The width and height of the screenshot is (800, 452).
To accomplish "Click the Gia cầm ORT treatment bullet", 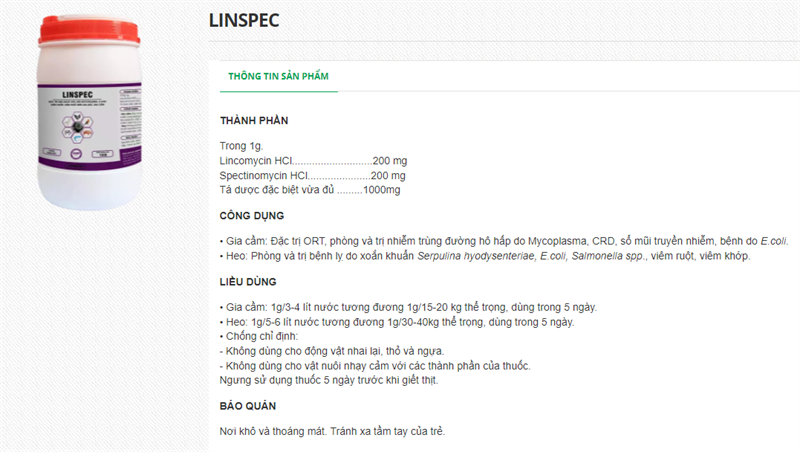I will coord(504,241).
